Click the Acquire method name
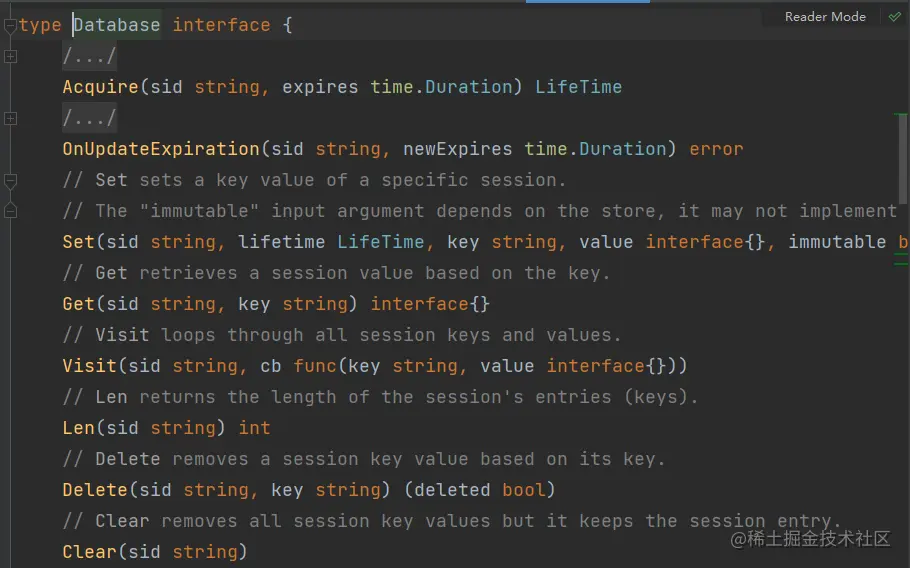This screenshot has width=910, height=568. tap(100, 87)
